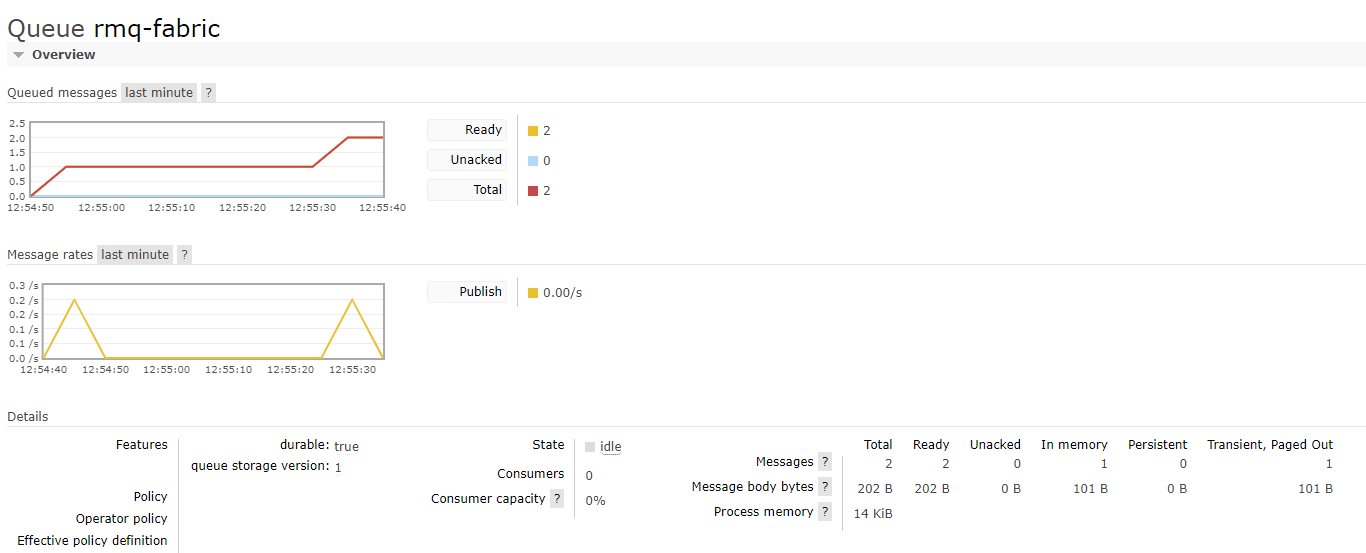Image resolution: width=1366 pixels, height=553 pixels.
Task: Click the red Total color swatch
Action: (x=533, y=191)
